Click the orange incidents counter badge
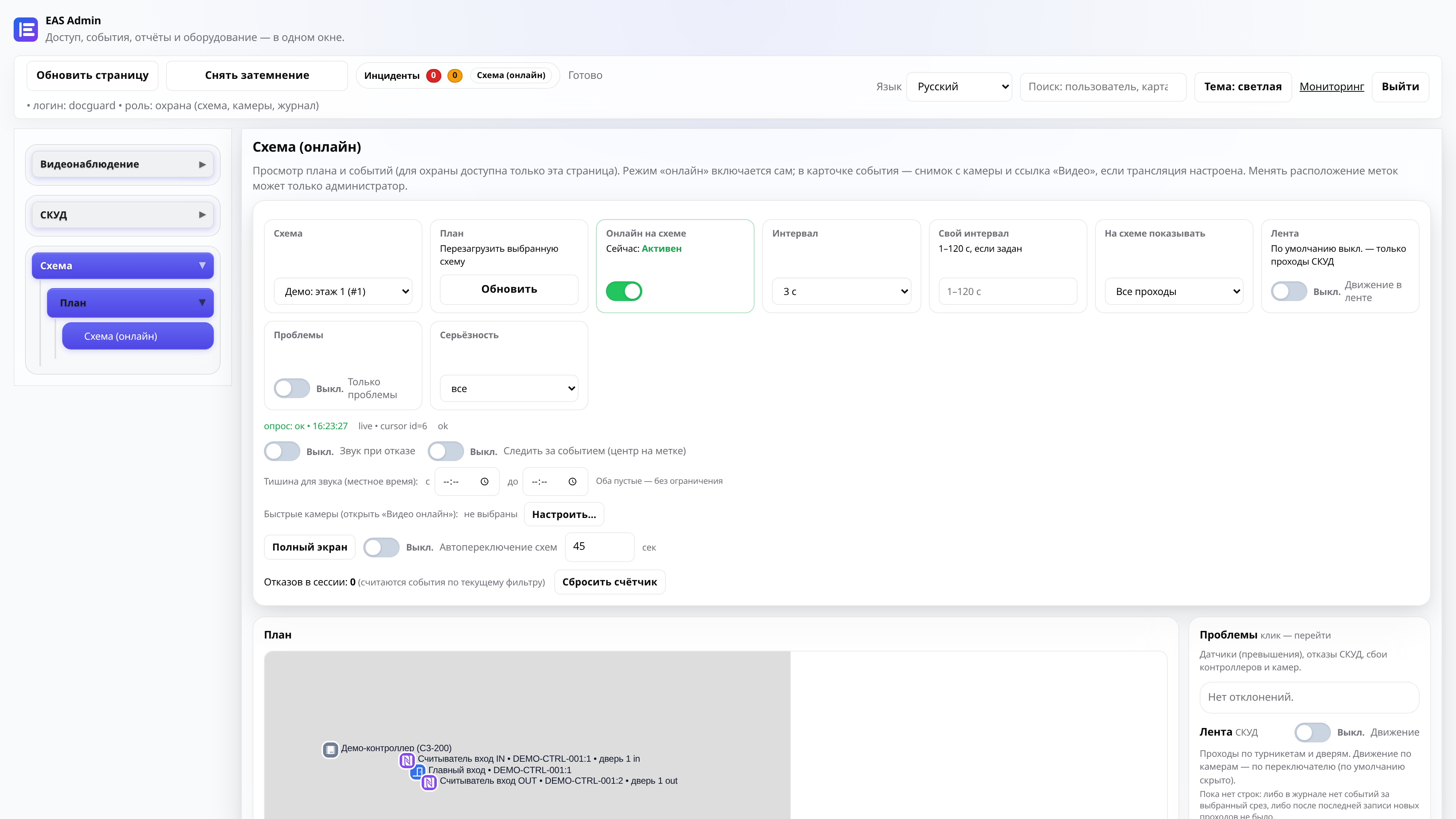This screenshot has width=1456, height=819. pyautogui.click(x=455, y=75)
